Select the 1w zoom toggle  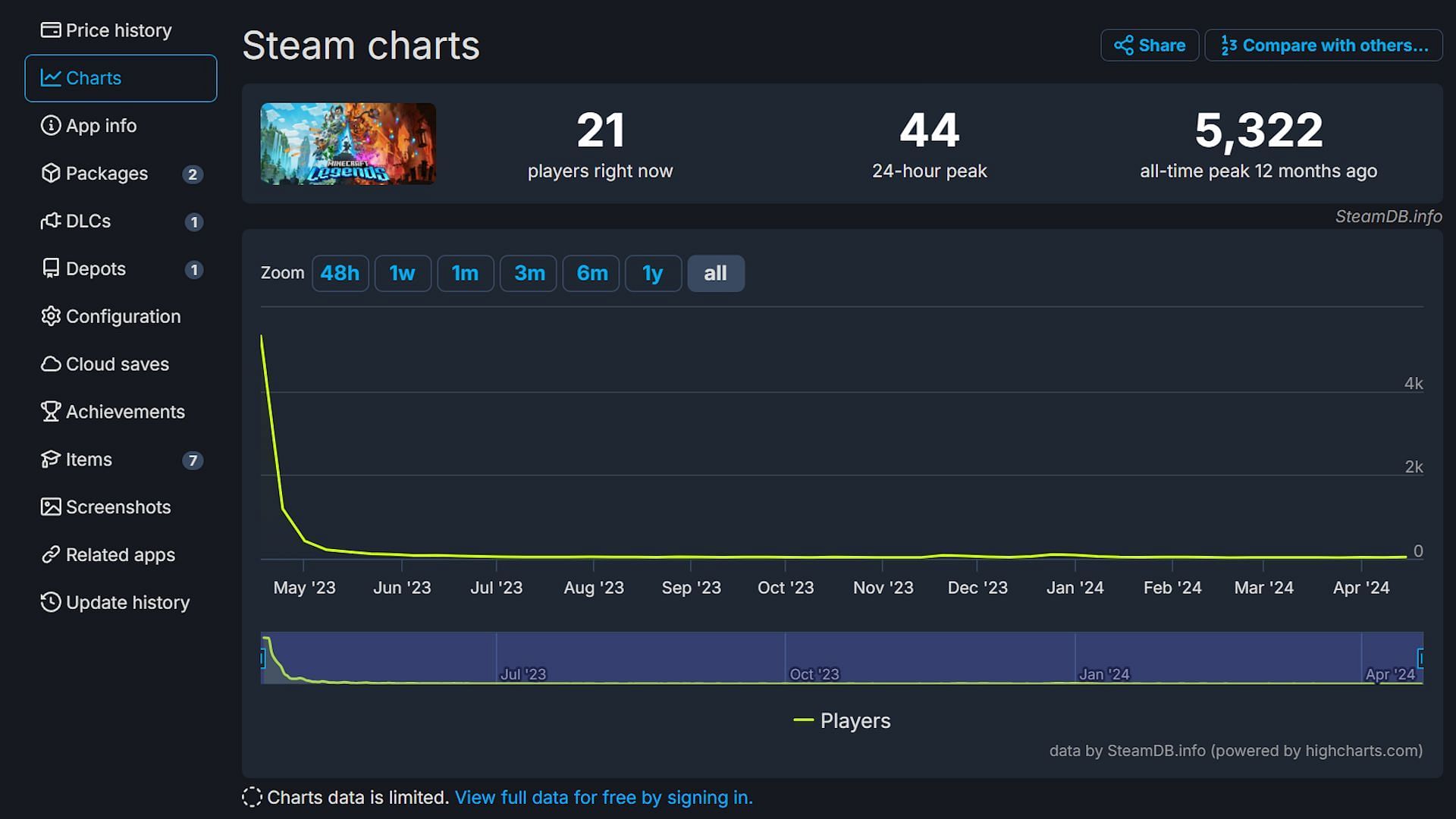(x=402, y=273)
